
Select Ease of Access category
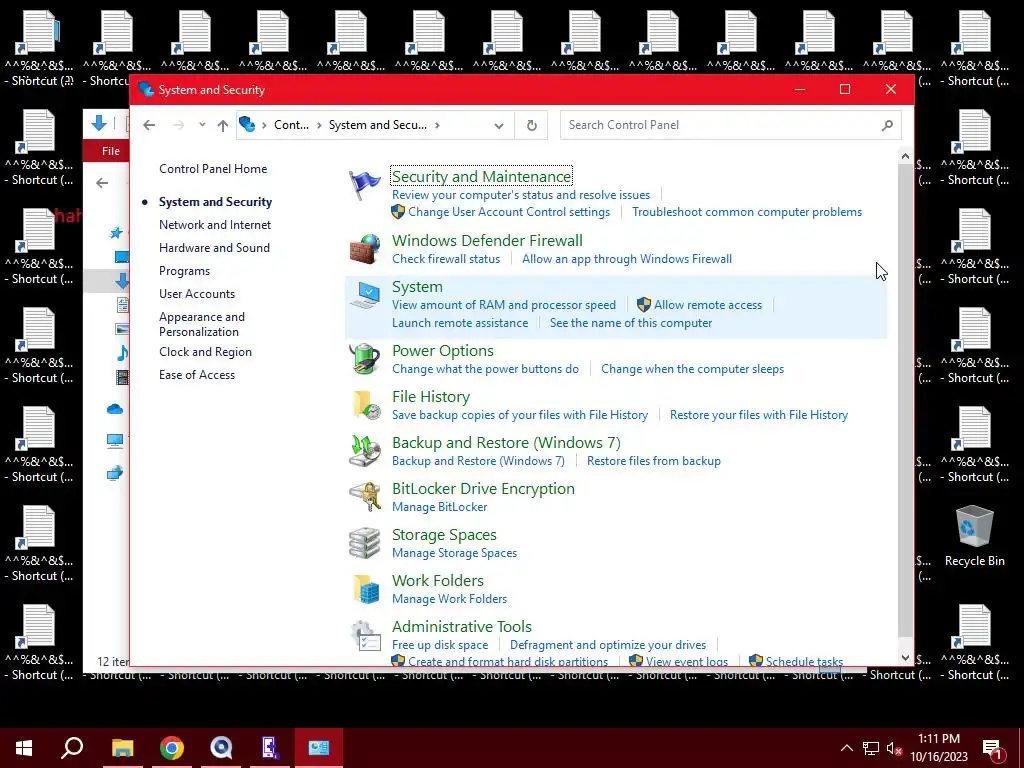(x=197, y=375)
